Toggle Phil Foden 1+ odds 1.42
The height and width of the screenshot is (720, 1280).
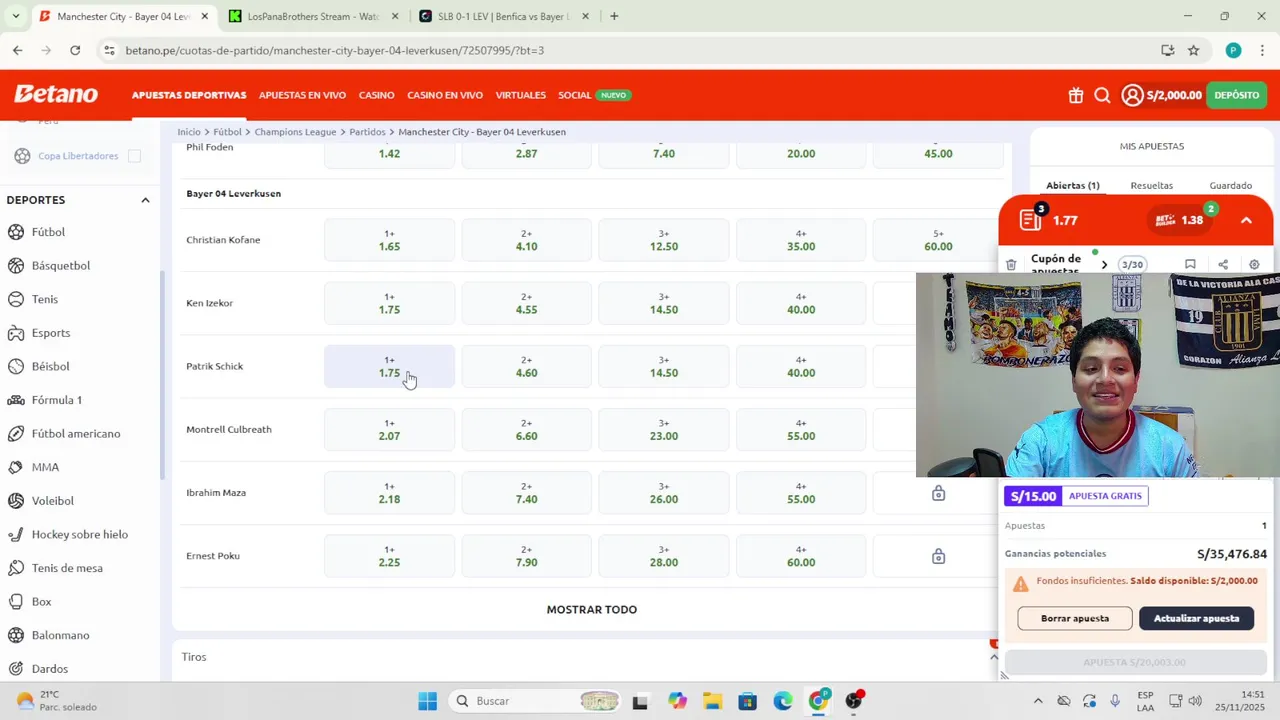[x=389, y=152]
